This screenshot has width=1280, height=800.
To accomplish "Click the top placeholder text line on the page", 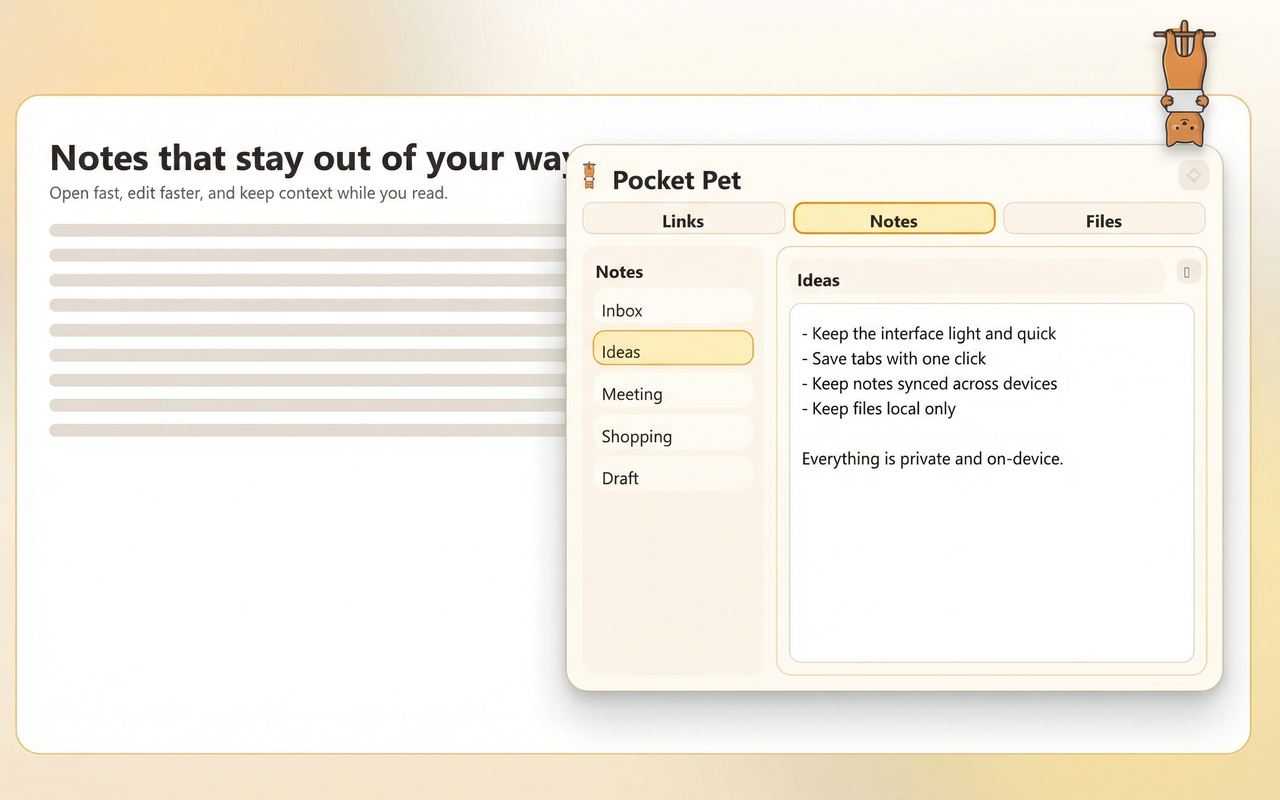I will 300,229.
